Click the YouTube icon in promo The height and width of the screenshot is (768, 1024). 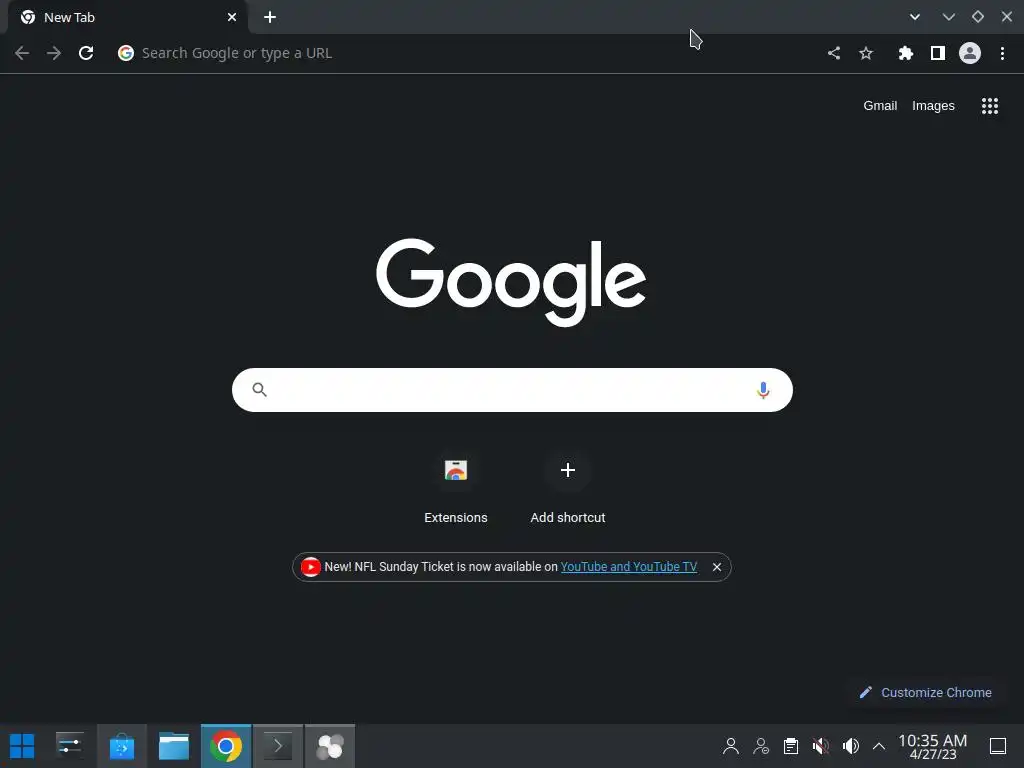(x=310, y=567)
